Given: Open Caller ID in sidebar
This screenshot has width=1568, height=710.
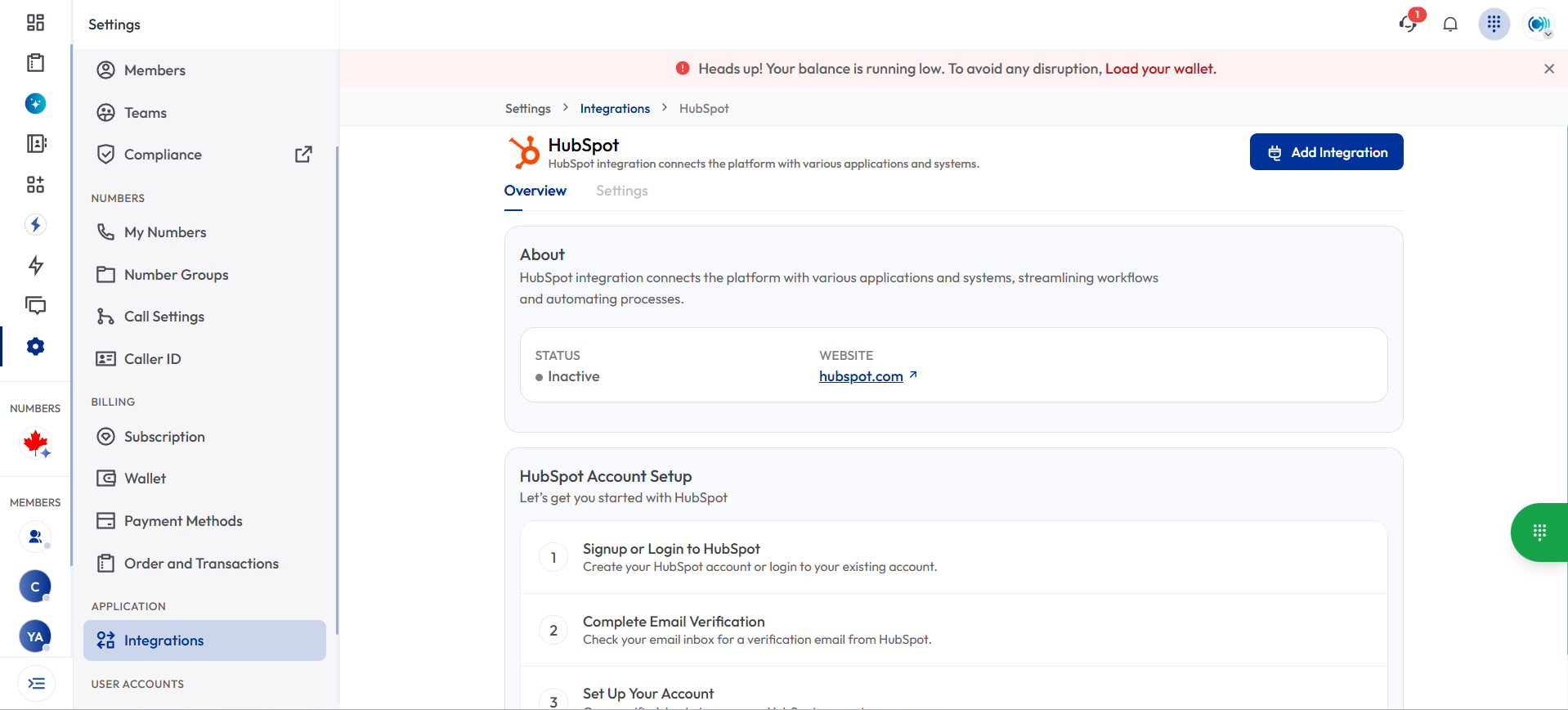Looking at the screenshot, I should tap(204, 359).
